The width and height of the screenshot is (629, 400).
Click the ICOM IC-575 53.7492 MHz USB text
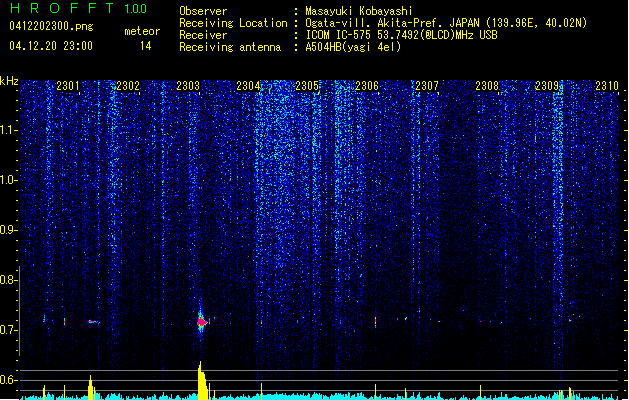[402, 35]
